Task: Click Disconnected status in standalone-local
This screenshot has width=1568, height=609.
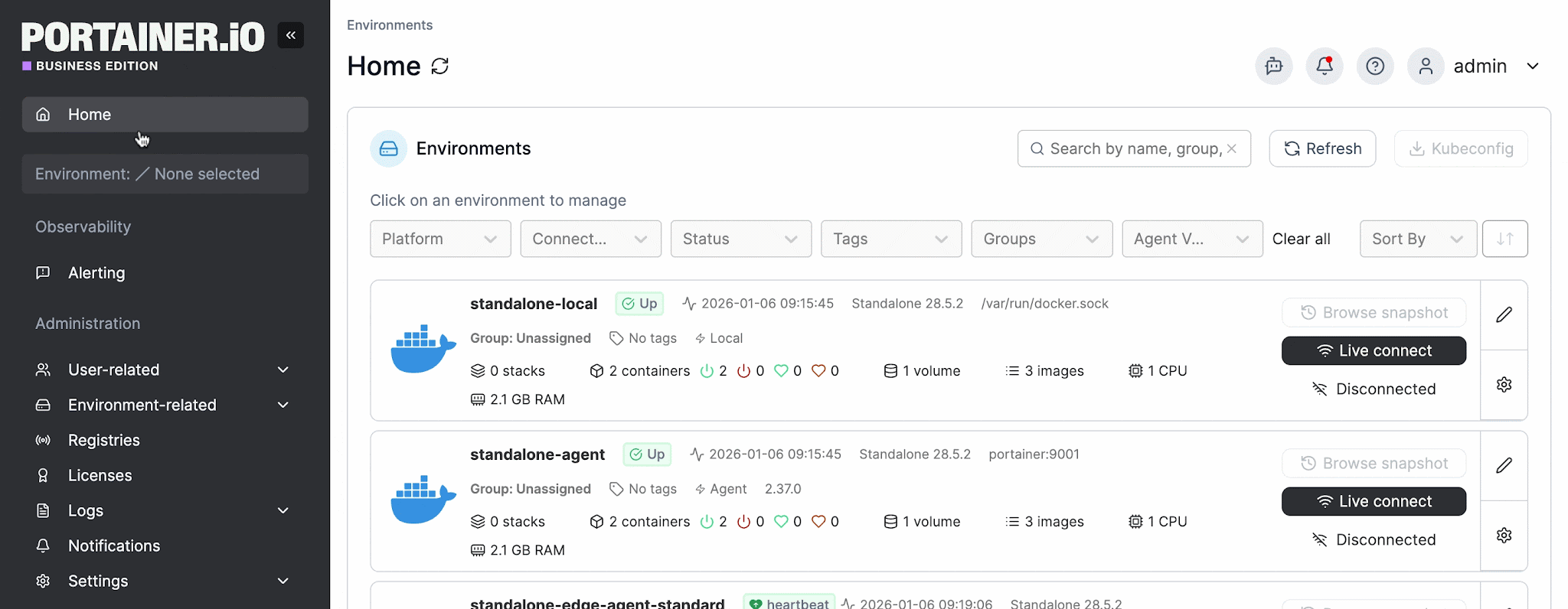Action: 1374,389
